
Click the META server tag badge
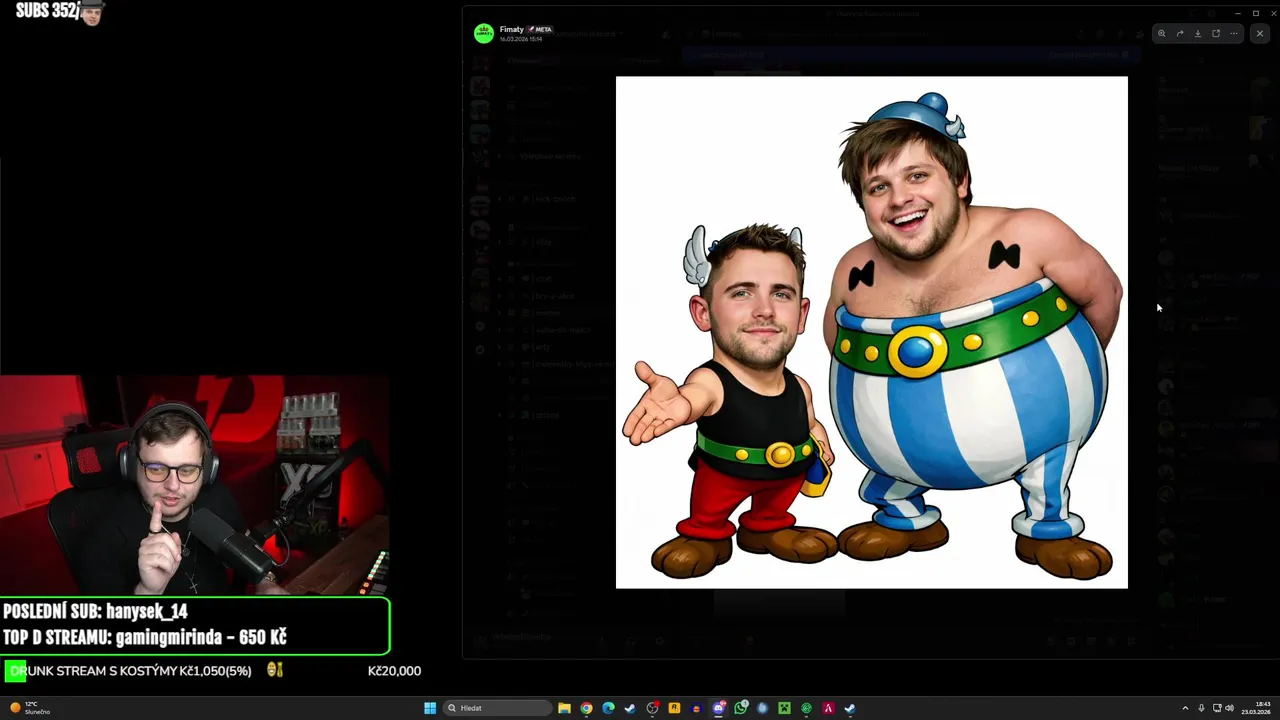(540, 29)
